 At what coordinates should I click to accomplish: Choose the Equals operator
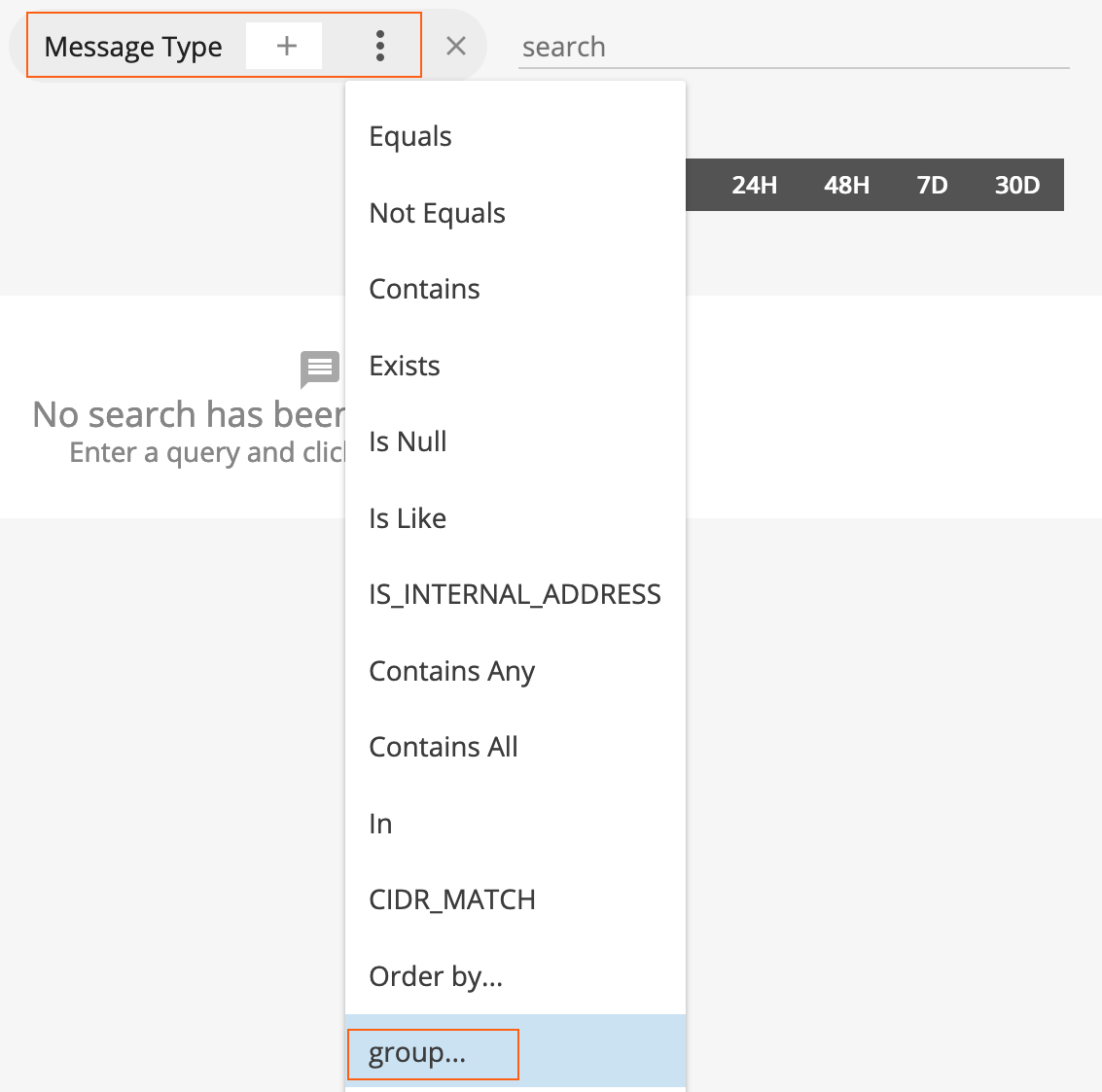click(410, 136)
